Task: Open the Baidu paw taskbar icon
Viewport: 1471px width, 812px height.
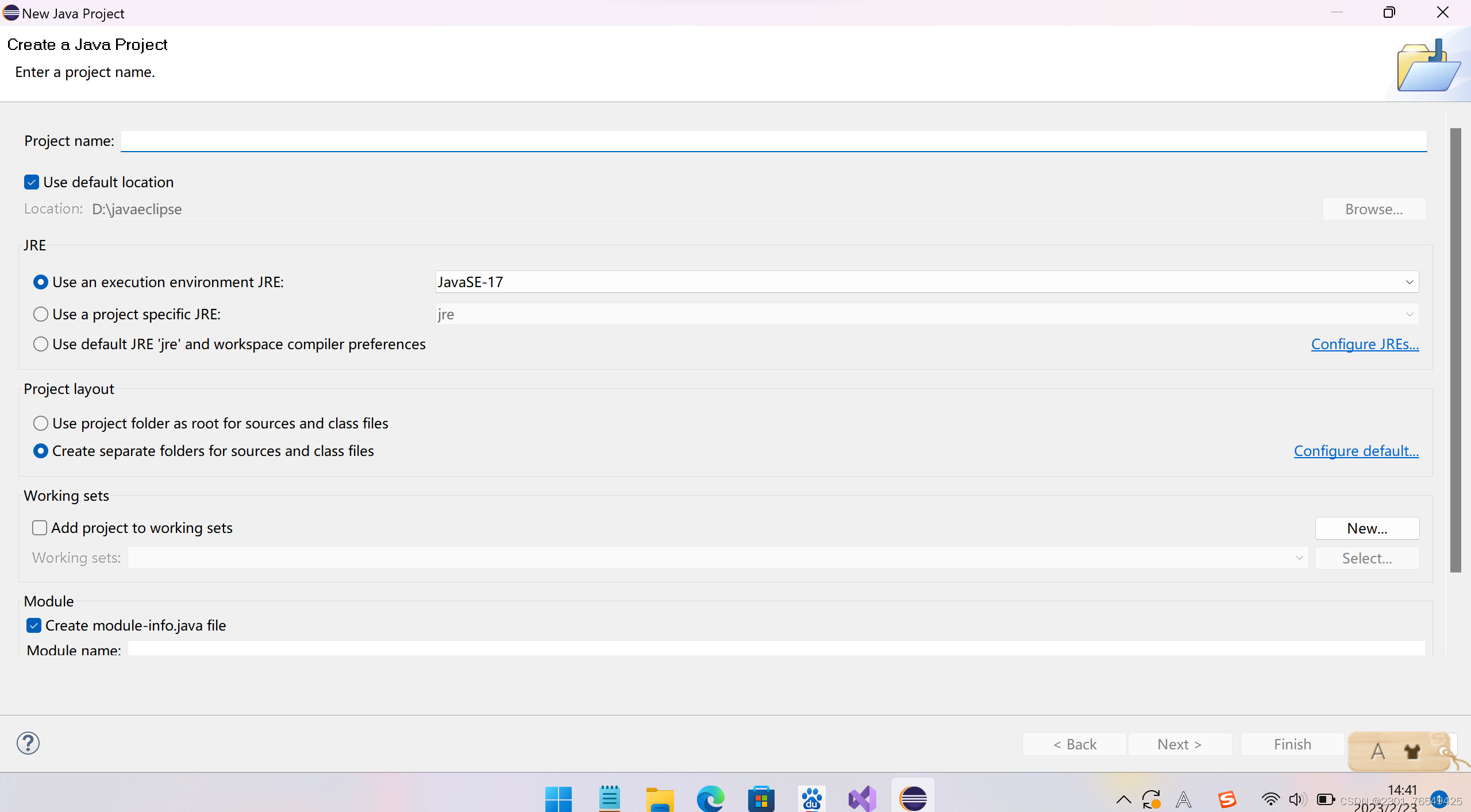Action: pyautogui.click(x=811, y=798)
